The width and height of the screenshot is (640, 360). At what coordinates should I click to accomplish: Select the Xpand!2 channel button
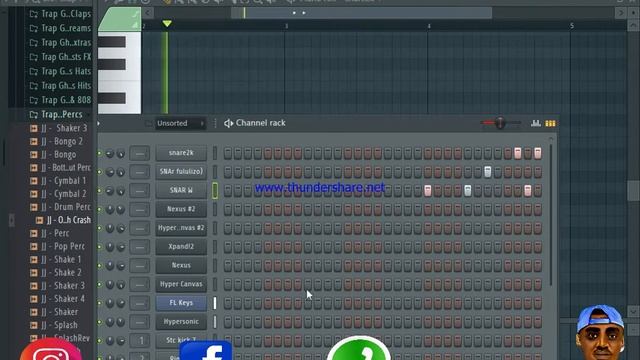pos(181,247)
